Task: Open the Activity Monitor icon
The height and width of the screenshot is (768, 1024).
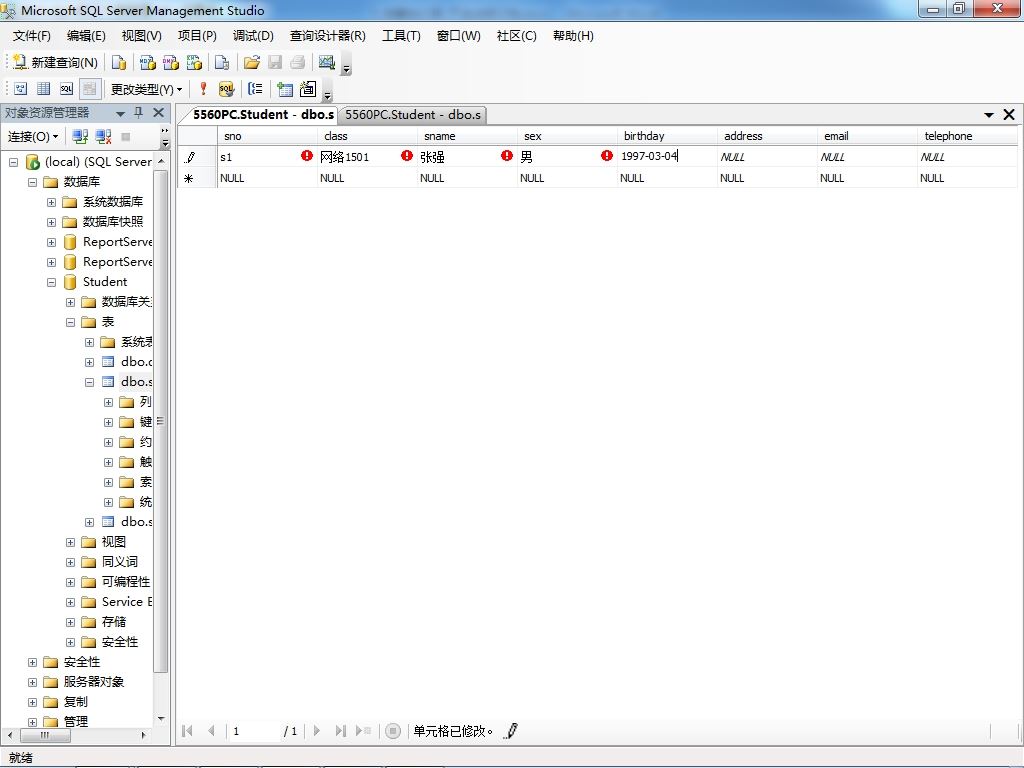Action: (x=327, y=62)
